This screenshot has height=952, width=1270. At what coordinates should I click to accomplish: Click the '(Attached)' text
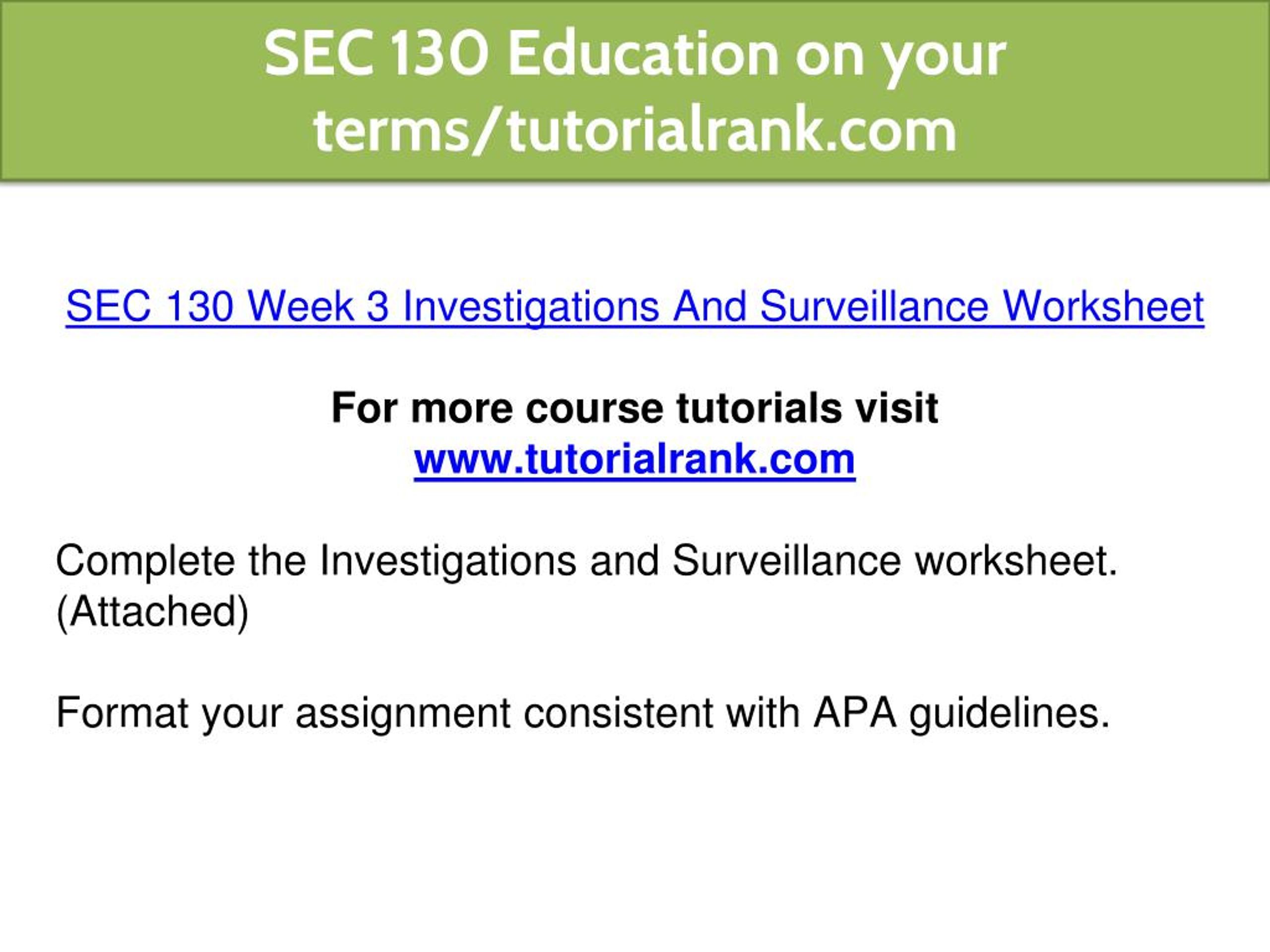[x=153, y=613]
